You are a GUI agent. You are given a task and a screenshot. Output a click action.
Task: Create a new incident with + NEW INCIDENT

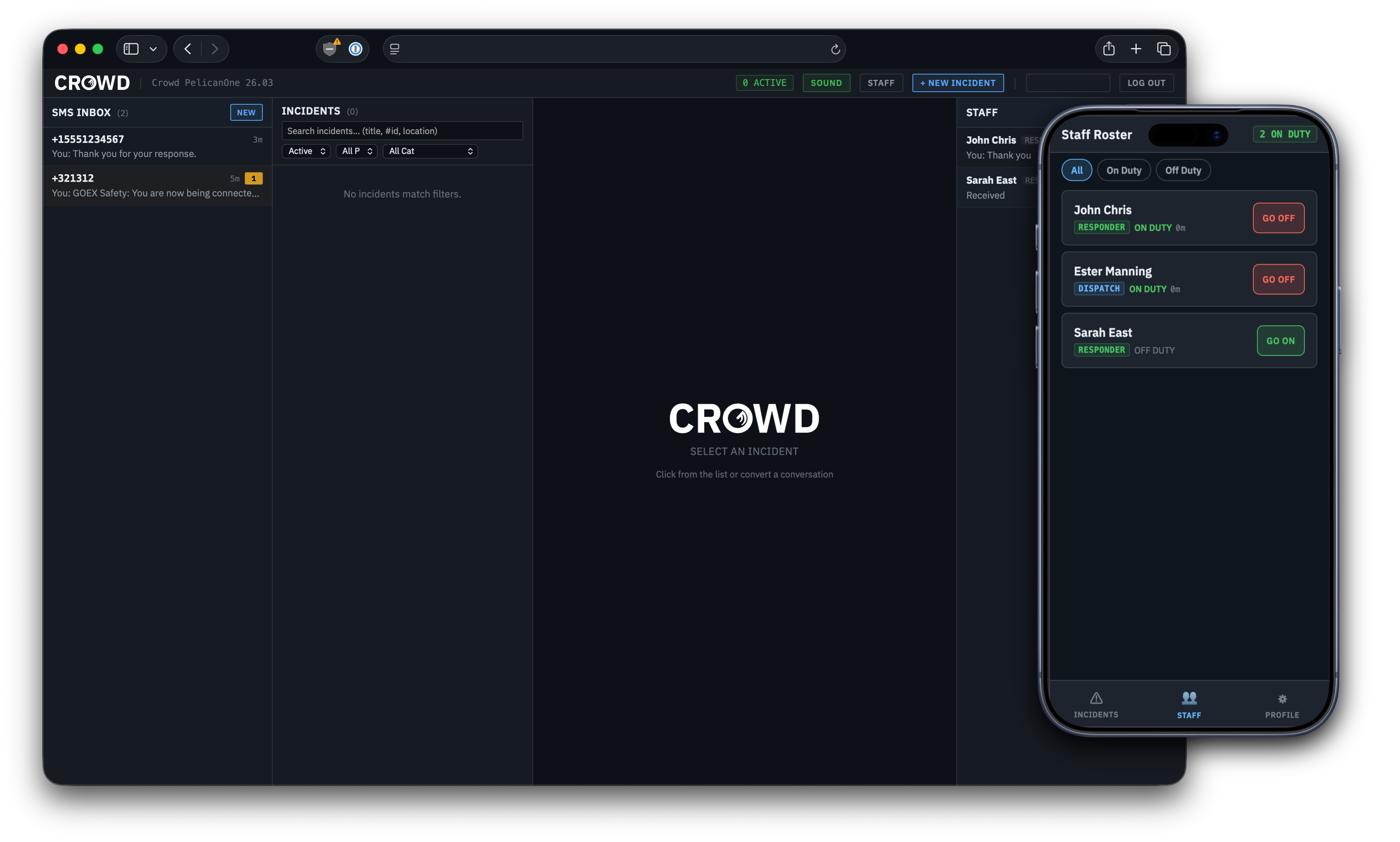pos(957,83)
